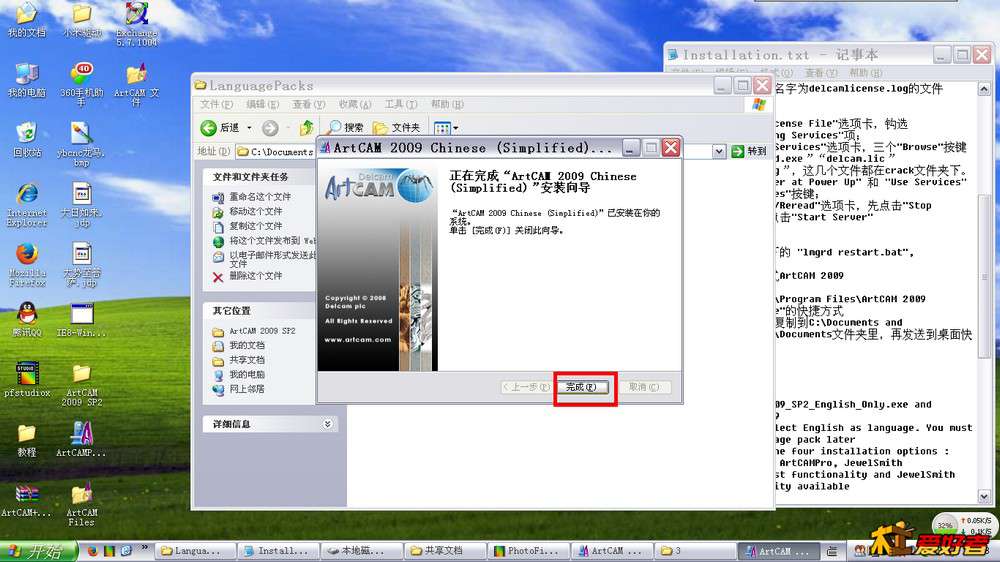The height and width of the screenshot is (562, 1000).
Task: Click the 搜索 search toolbar button
Action: click(x=346, y=128)
